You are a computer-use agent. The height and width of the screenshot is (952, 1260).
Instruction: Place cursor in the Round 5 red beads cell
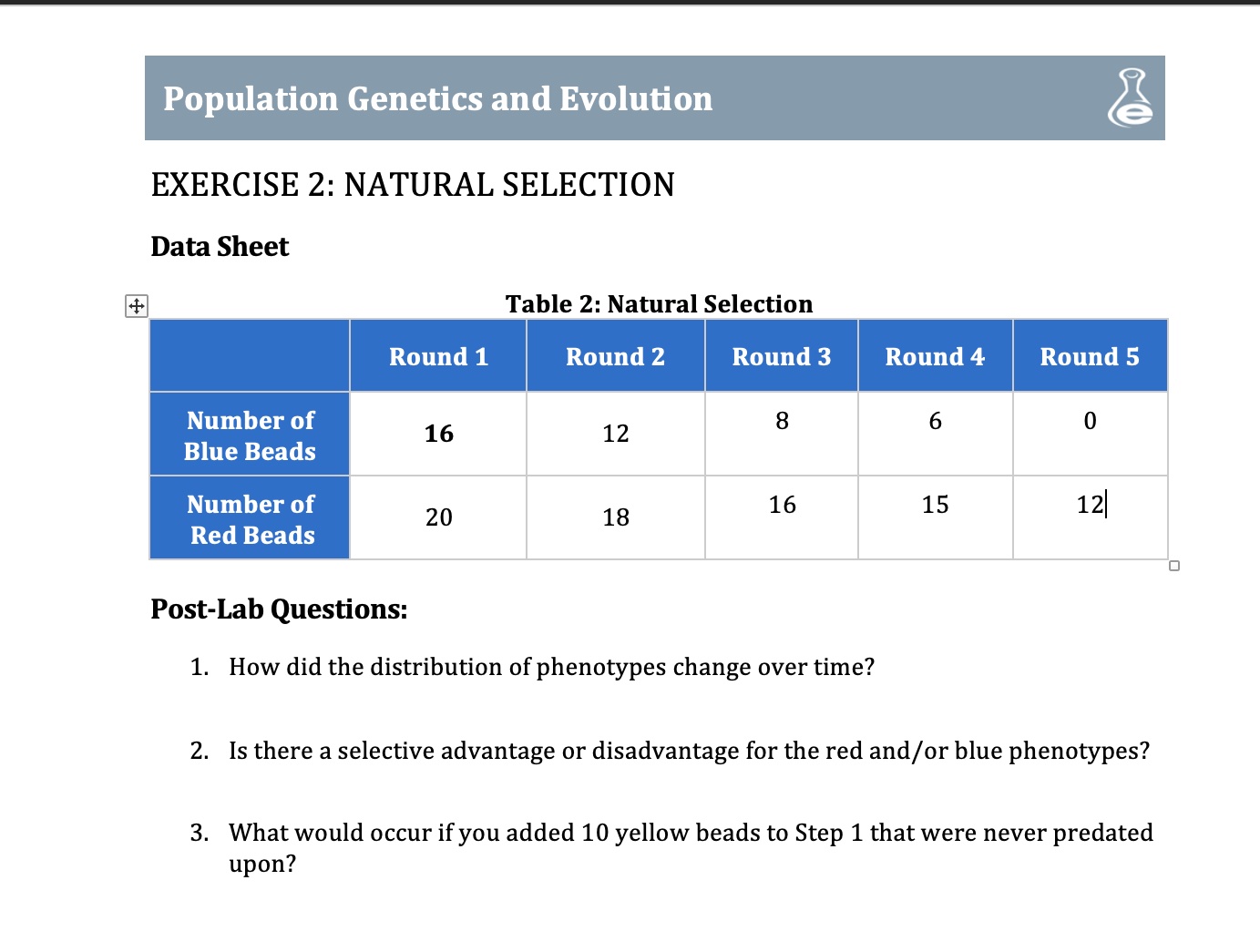1090,506
